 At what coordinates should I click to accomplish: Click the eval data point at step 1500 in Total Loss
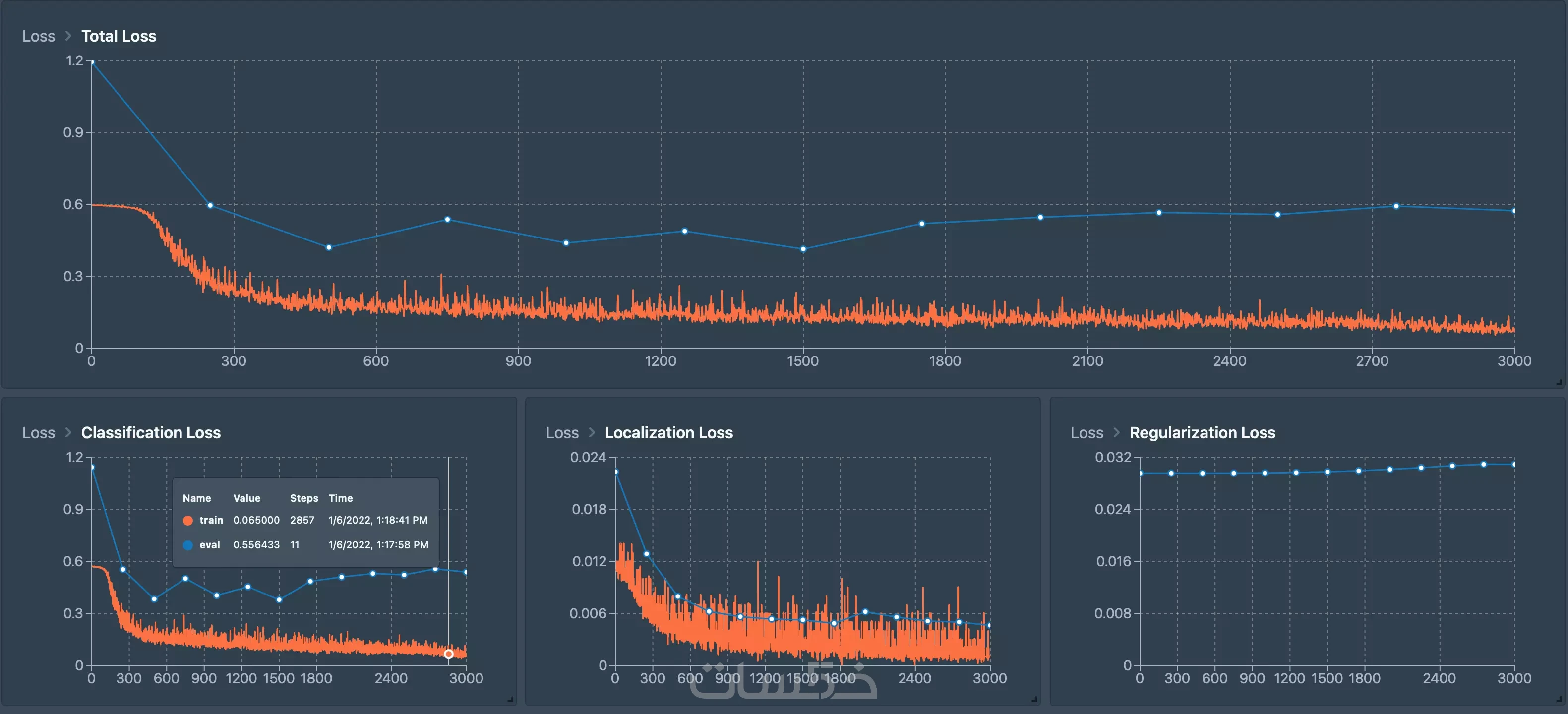click(x=803, y=249)
